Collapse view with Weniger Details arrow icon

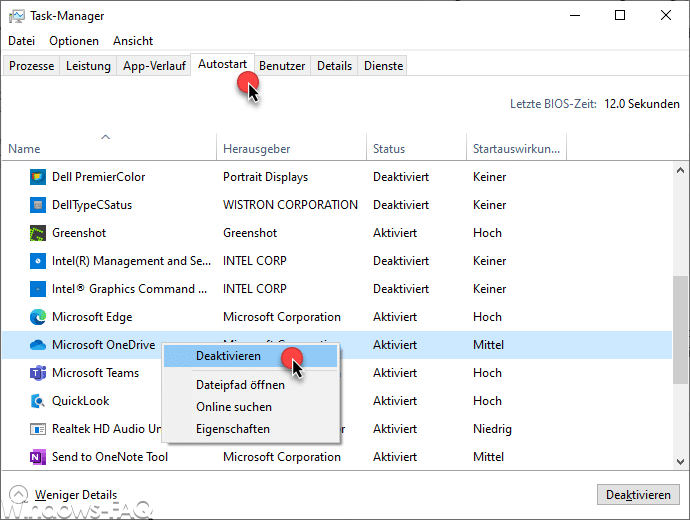pyautogui.click(x=18, y=495)
